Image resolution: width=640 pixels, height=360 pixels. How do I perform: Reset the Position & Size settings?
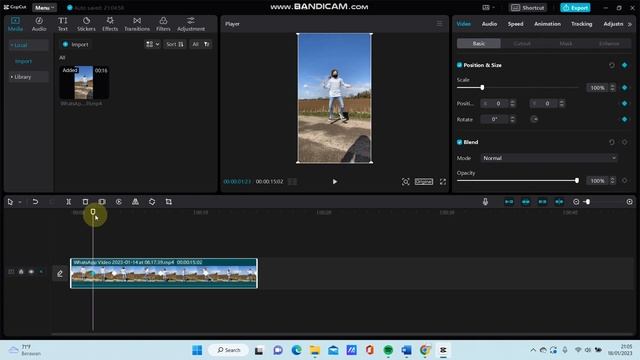tap(611, 65)
